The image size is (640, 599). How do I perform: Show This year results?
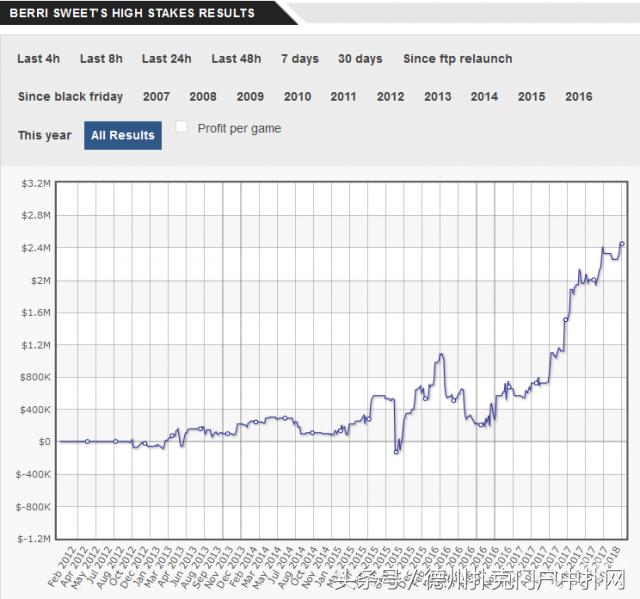click(x=44, y=135)
